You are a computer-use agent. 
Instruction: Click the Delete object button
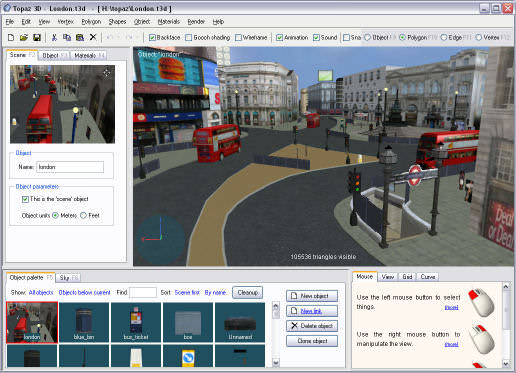312,326
